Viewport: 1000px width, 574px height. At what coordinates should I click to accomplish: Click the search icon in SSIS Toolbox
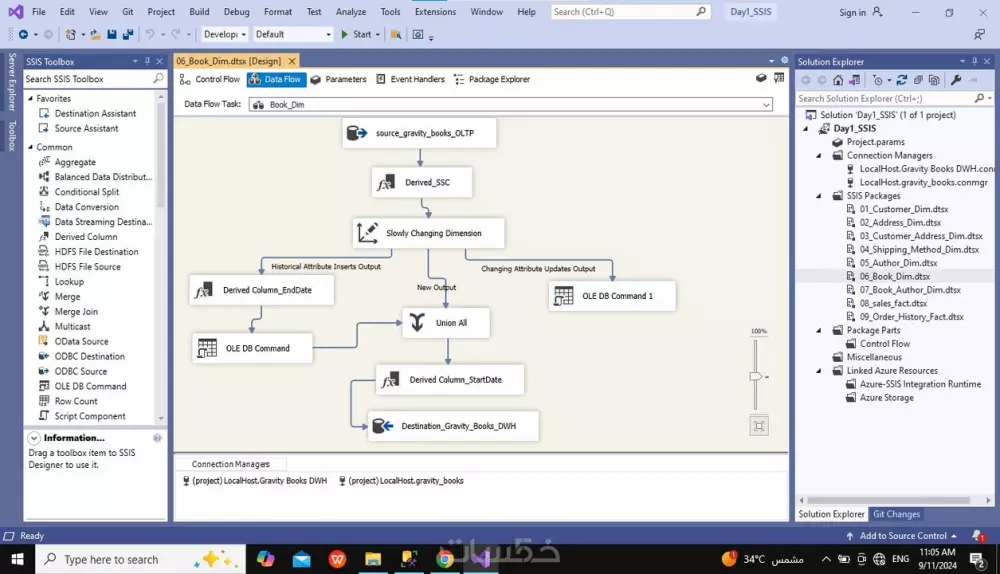(158, 78)
